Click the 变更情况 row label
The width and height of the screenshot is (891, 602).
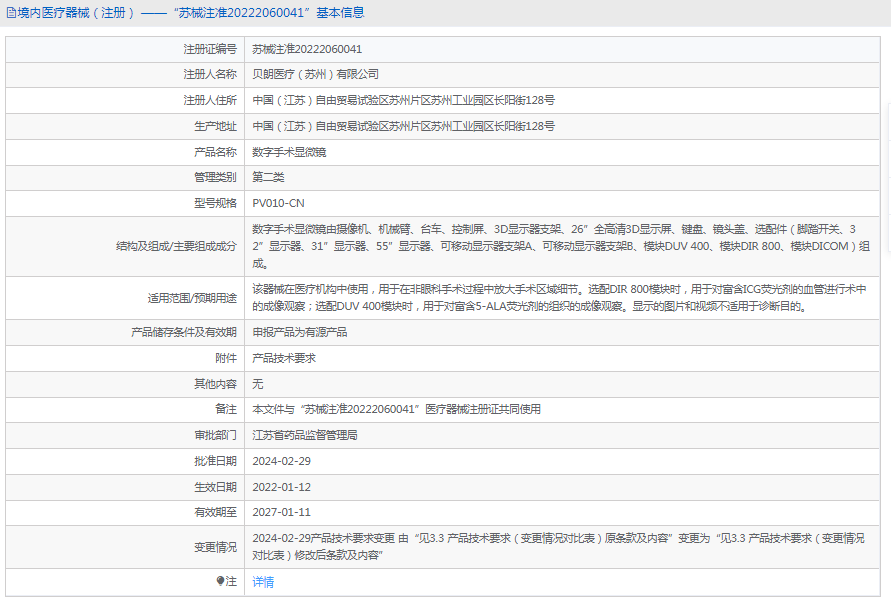[x=215, y=547]
